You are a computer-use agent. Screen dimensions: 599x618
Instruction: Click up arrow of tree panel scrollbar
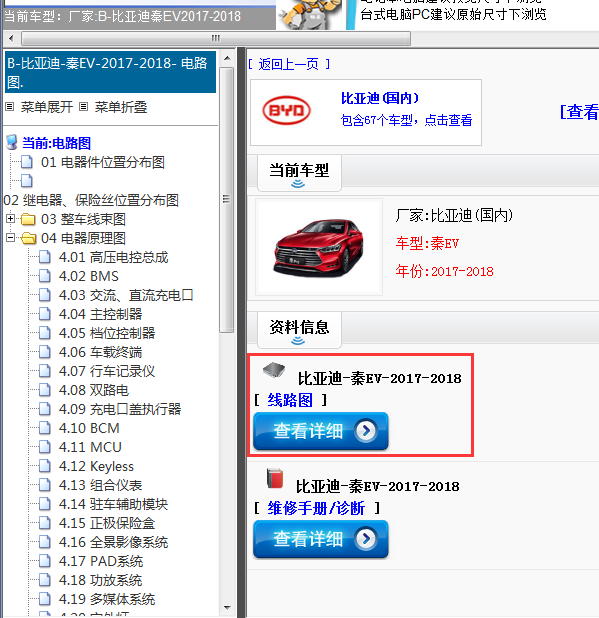pyautogui.click(x=227, y=58)
